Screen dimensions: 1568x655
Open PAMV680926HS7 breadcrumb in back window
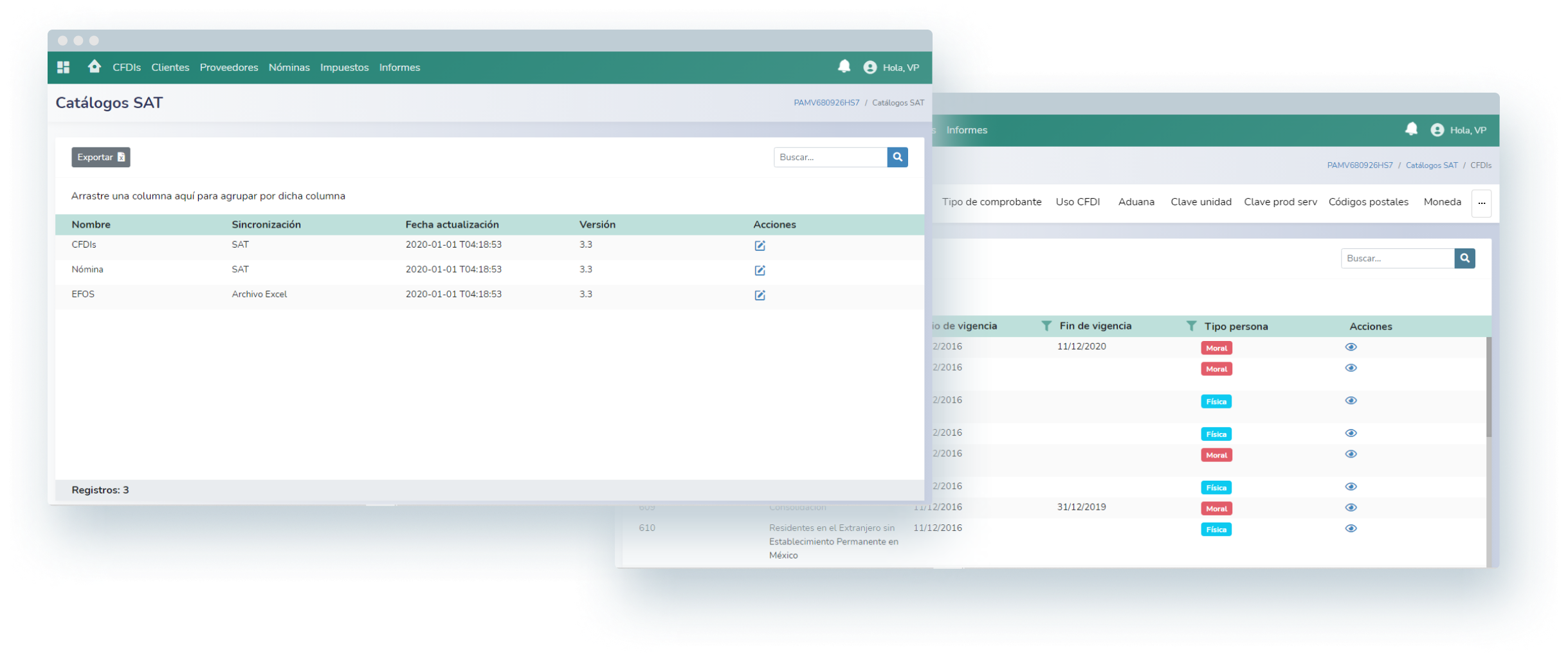click(1360, 165)
